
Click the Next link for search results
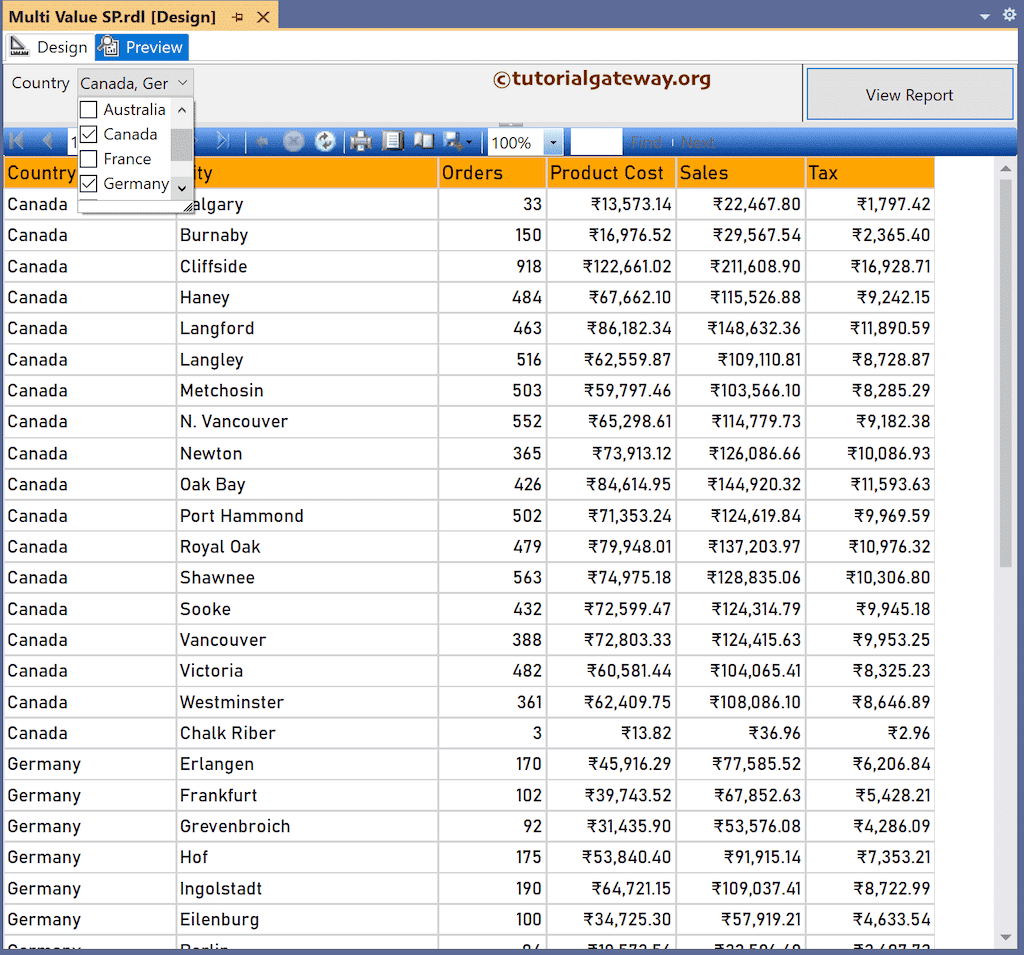pos(698,141)
